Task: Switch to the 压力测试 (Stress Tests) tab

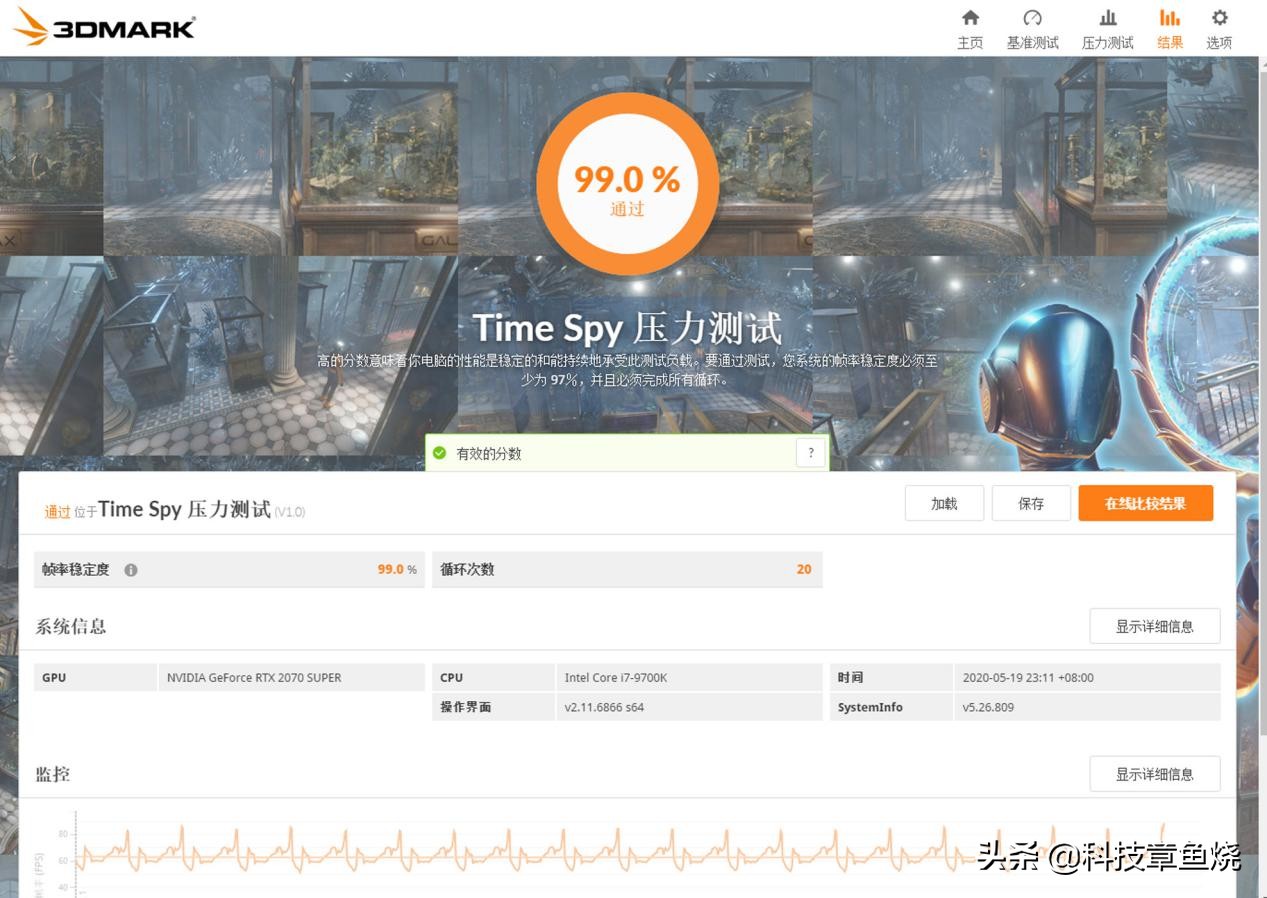Action: tap(1106, 27)
